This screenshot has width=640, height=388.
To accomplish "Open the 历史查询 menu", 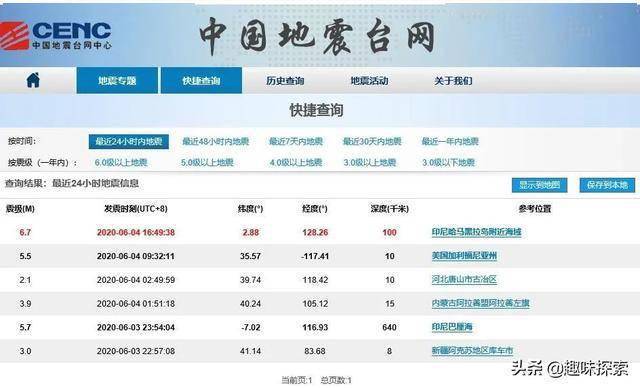I will pos(285,81).
